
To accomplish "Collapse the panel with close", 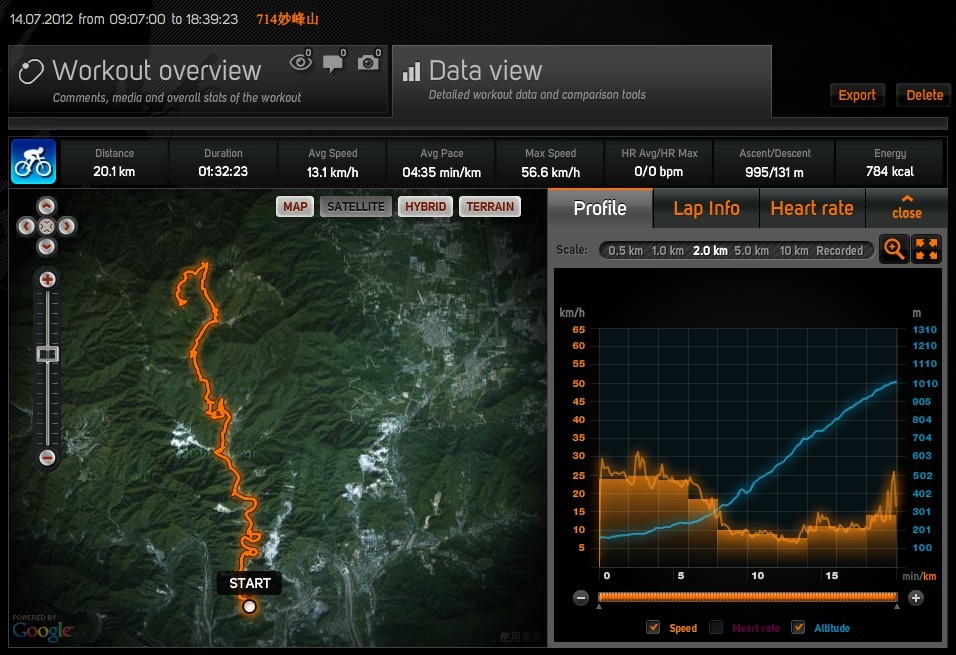I will (906, 208).
